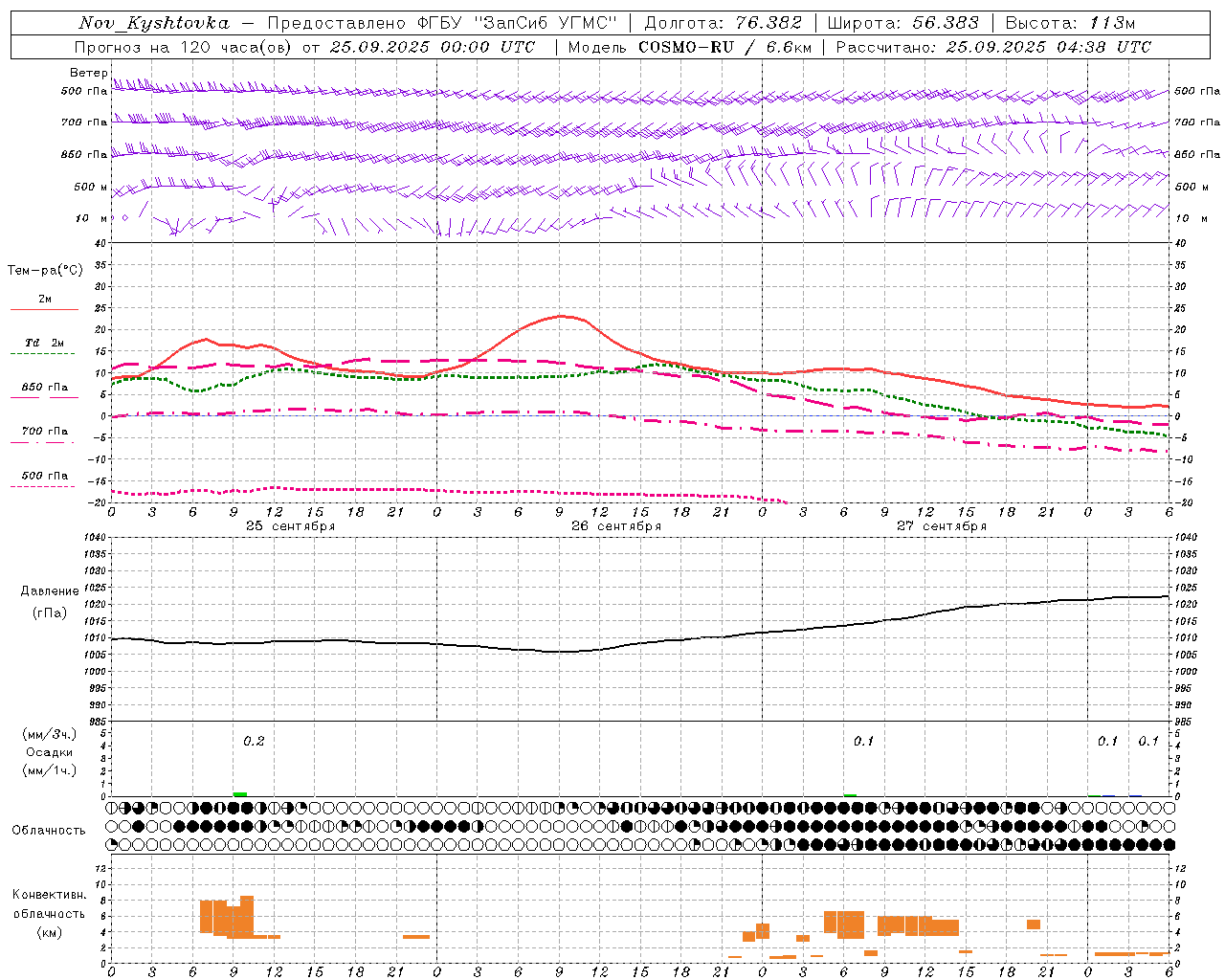Click the Рассчитано: 25.09.2025 04:38 UTC text
The width and height of the screenshot is (1225, 980).
(993, 47)
